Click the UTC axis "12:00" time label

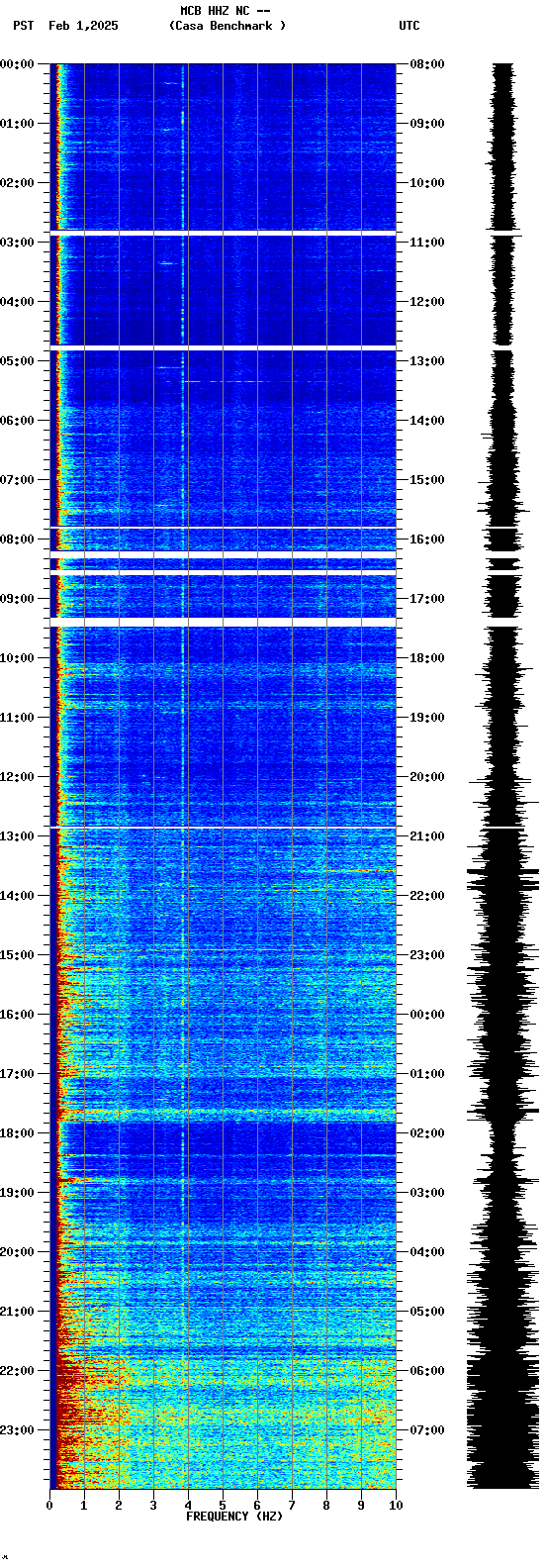[427, 302]
